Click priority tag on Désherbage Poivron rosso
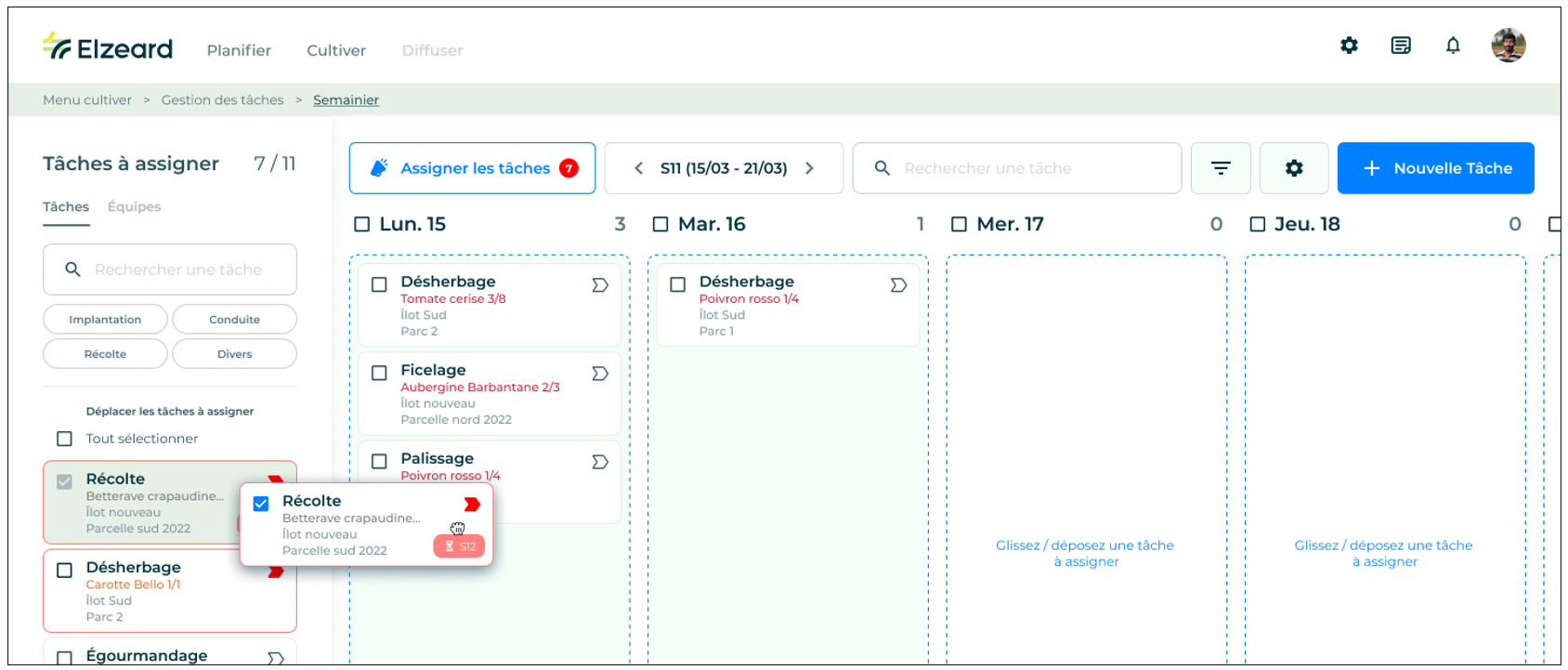Screen dimensions: 1568x670 click(898, 285)
